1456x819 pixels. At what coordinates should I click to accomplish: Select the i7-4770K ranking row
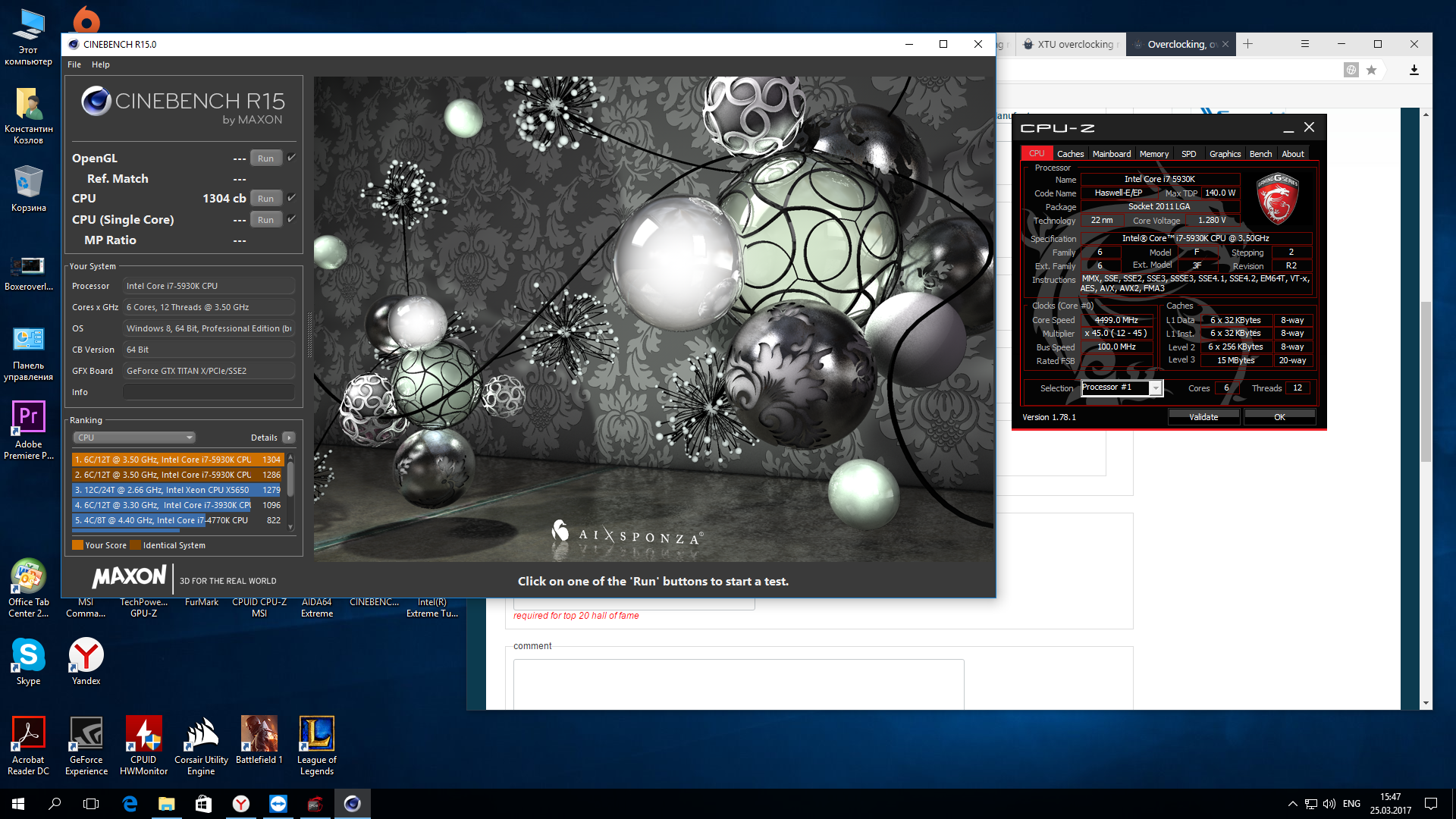(x=177, y=520)
